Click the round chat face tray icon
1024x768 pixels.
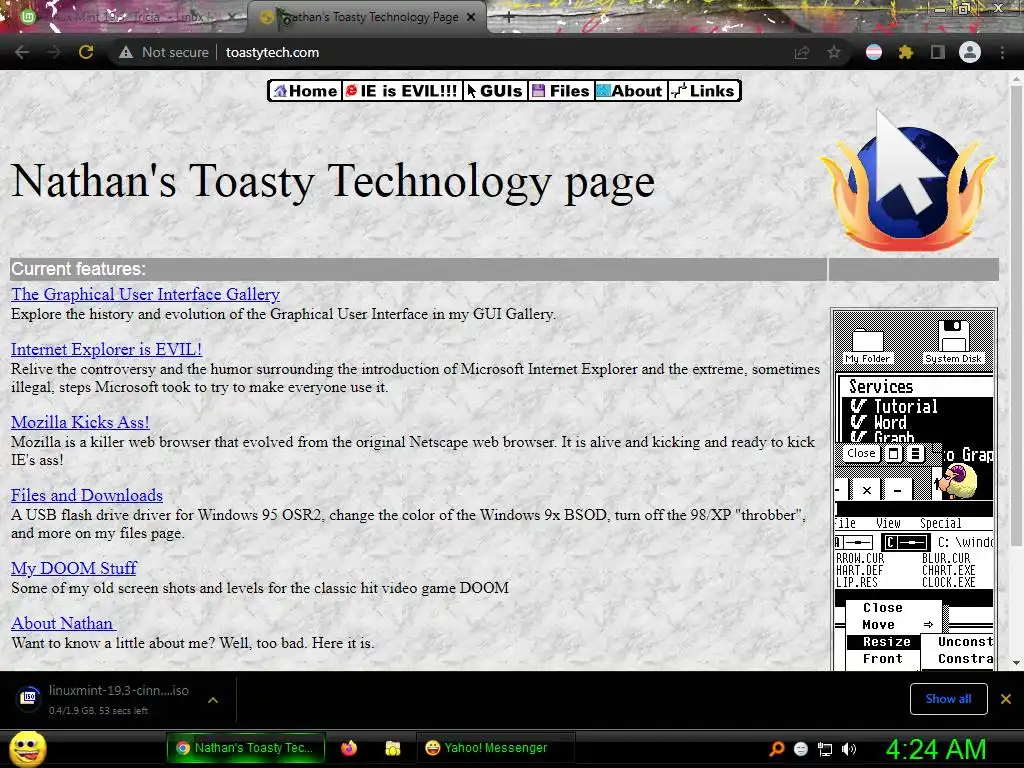pyautogui.click(x=801, y=749)
